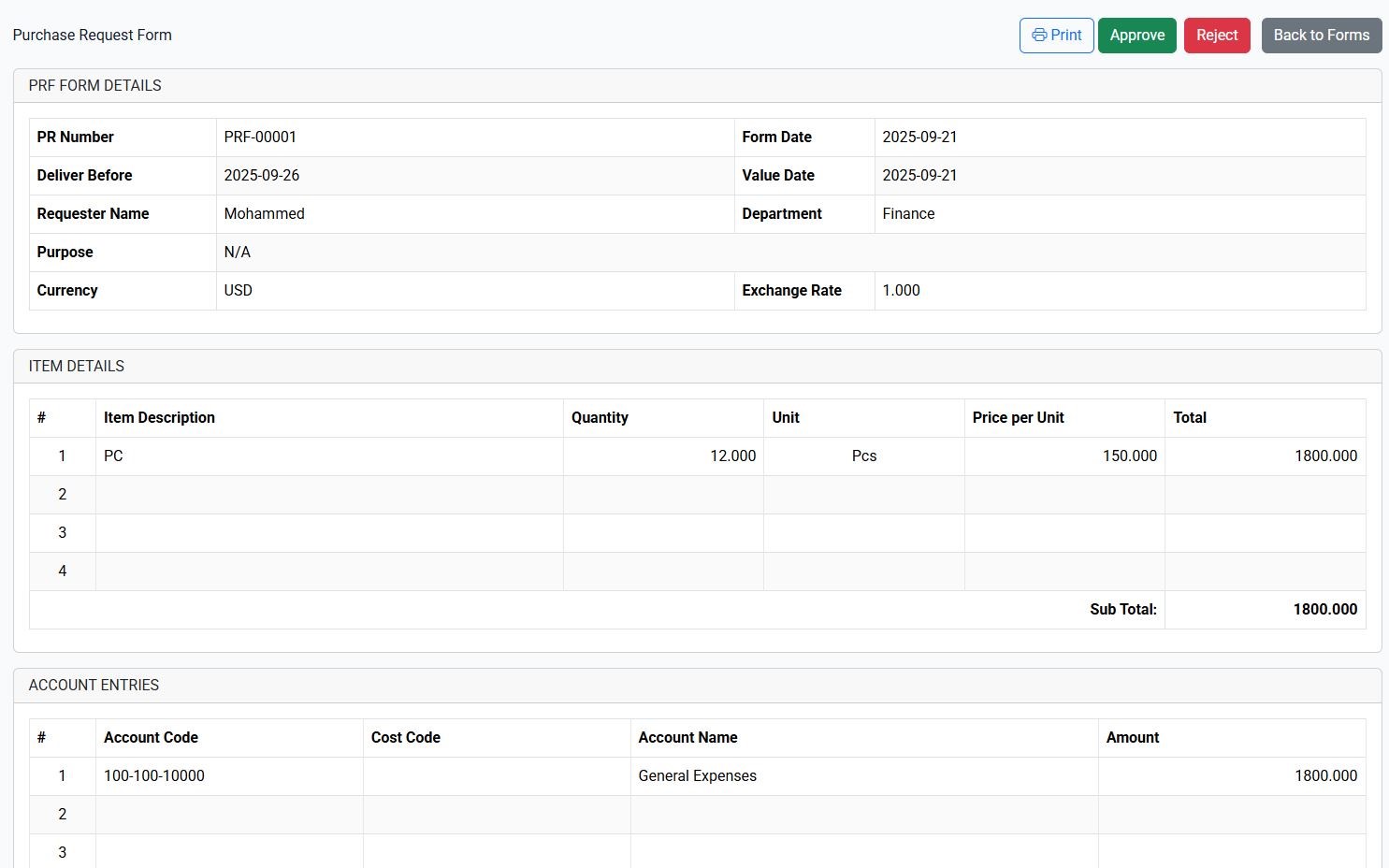The image size is (1389, 868).
Task: Click the ACCOUNT ENTRIES section header
Action: coord(94,685)
